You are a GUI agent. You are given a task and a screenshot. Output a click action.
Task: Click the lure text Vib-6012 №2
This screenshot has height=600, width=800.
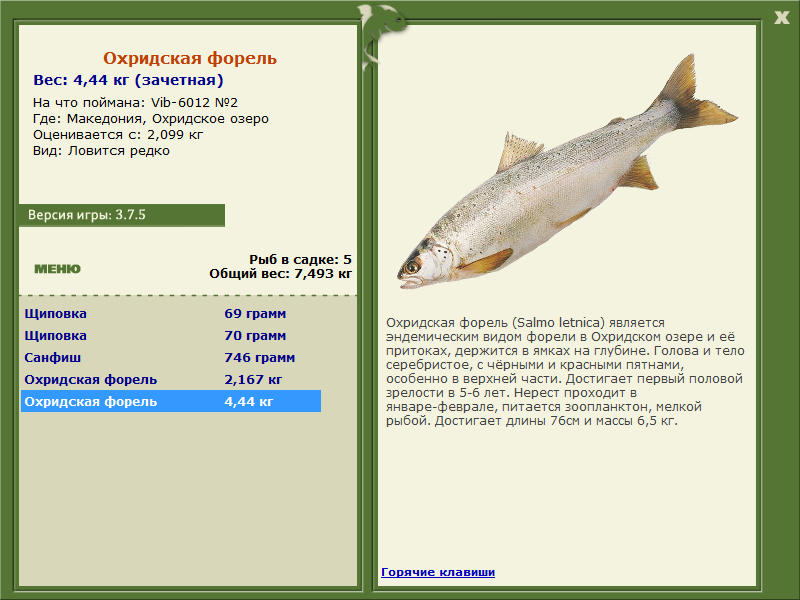[194, 103]
